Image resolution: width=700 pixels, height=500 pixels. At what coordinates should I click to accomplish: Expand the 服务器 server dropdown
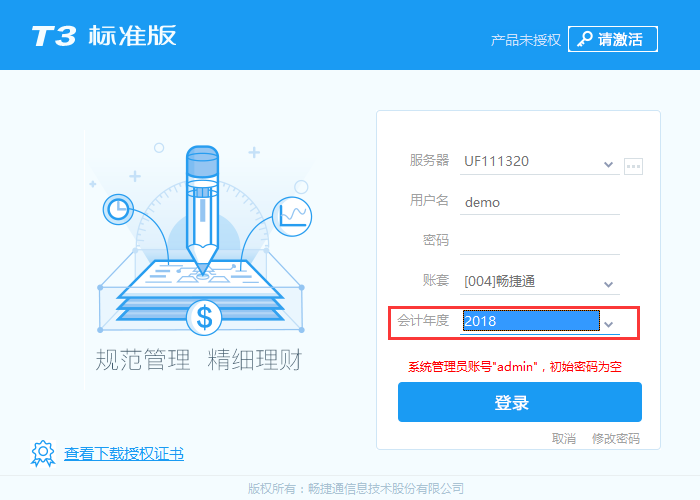pyautogui.click(x=608, y=164)
